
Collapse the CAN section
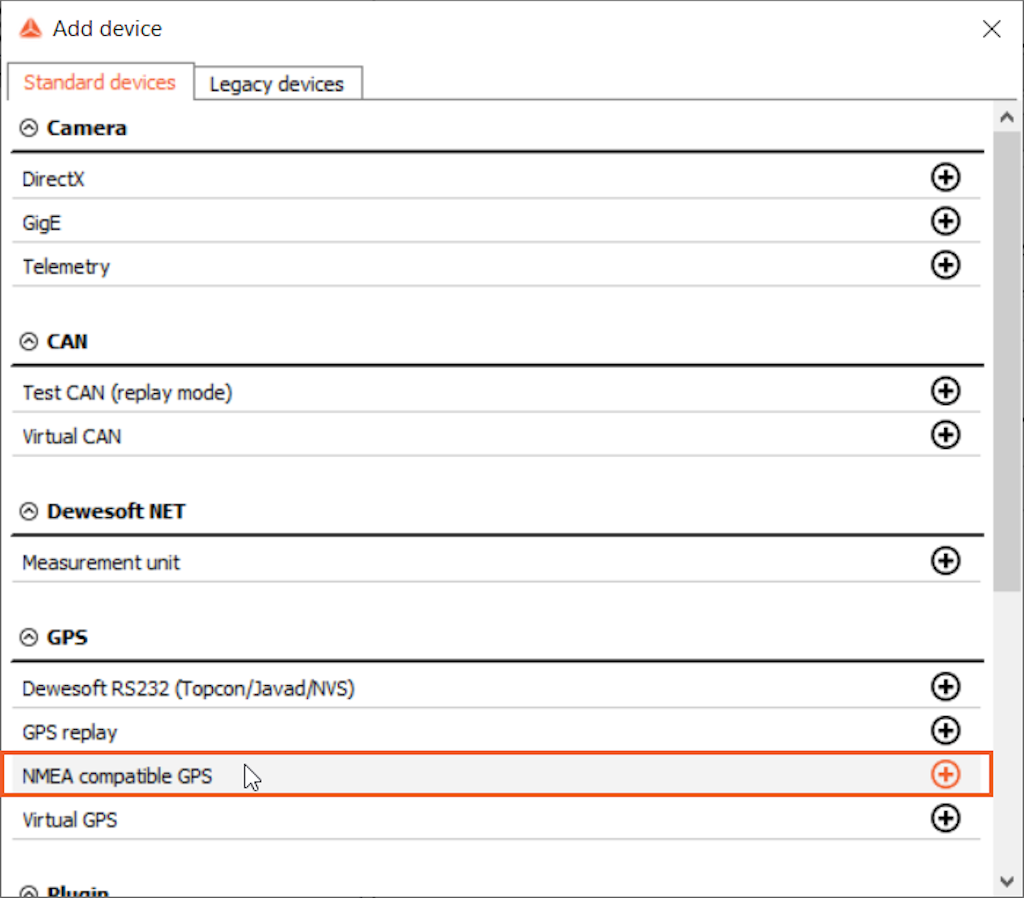[29, 342]
